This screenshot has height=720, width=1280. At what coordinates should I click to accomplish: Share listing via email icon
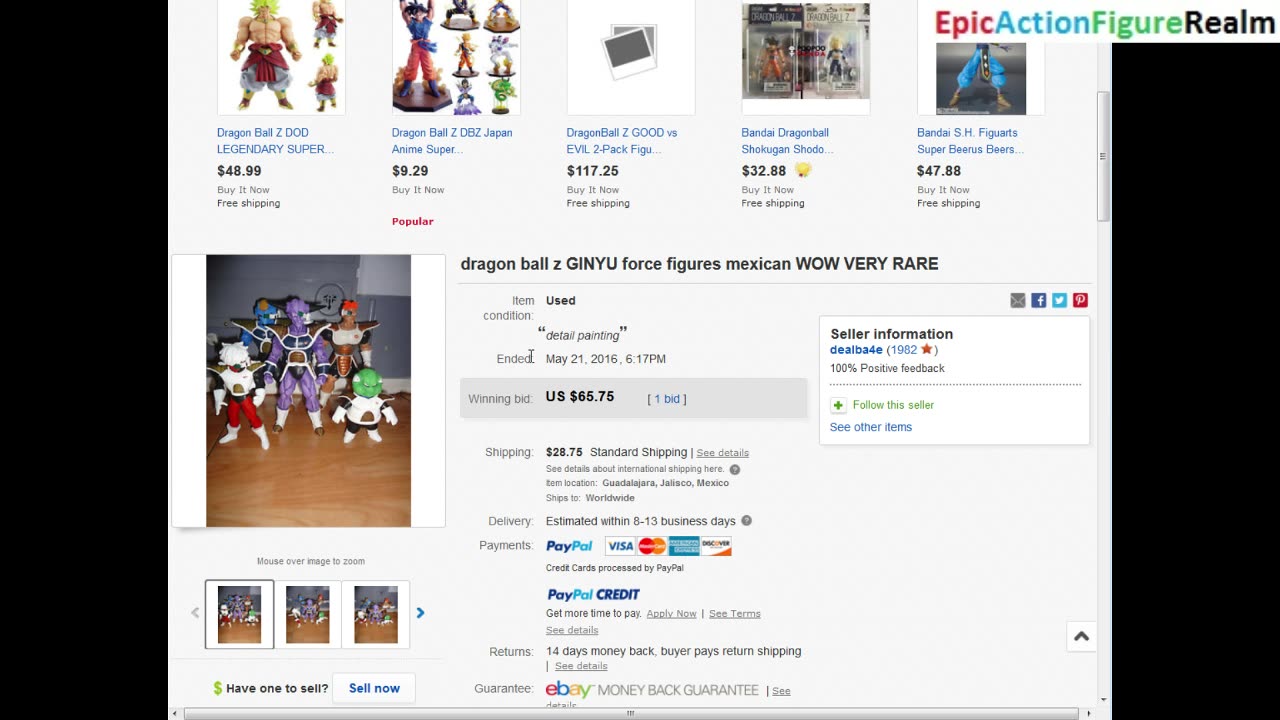[x=1018, y=300]
